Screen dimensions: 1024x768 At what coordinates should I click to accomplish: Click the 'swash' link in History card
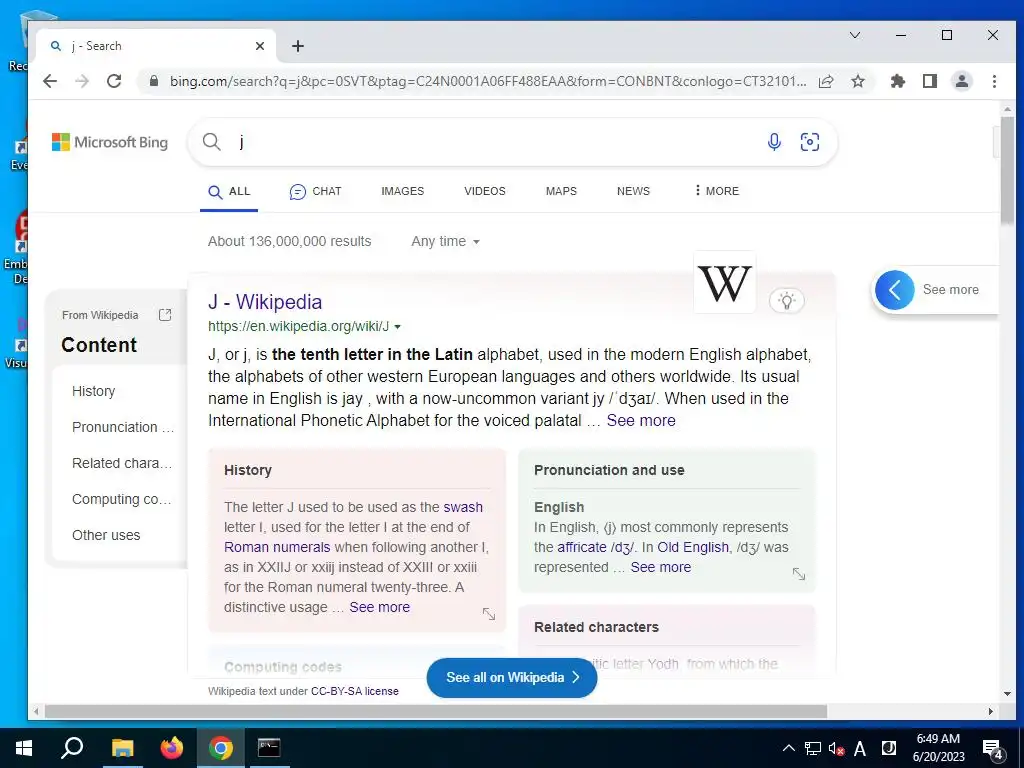click(x=463, y=507)
